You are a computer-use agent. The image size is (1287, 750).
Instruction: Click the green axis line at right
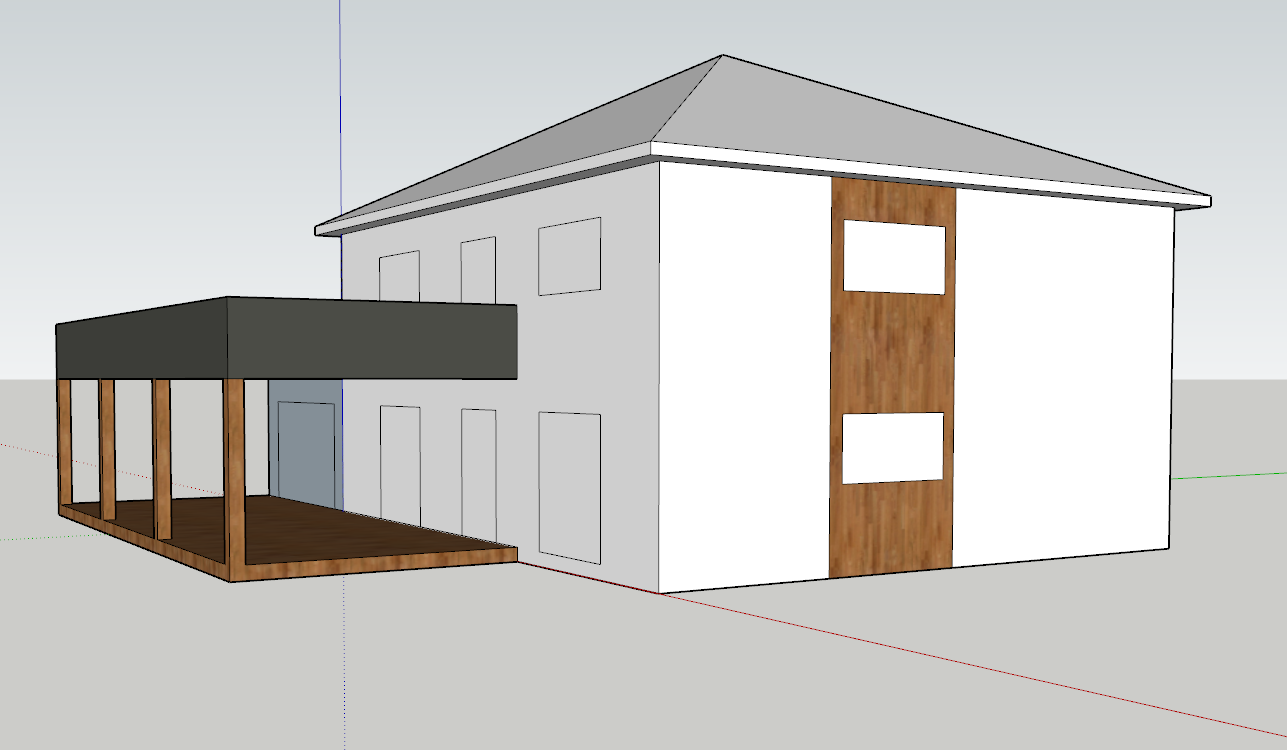1230,475
